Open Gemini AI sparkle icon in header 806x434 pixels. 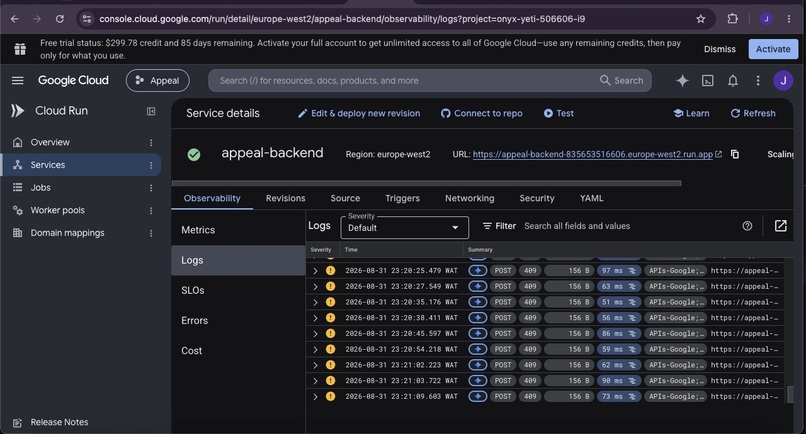682,80
